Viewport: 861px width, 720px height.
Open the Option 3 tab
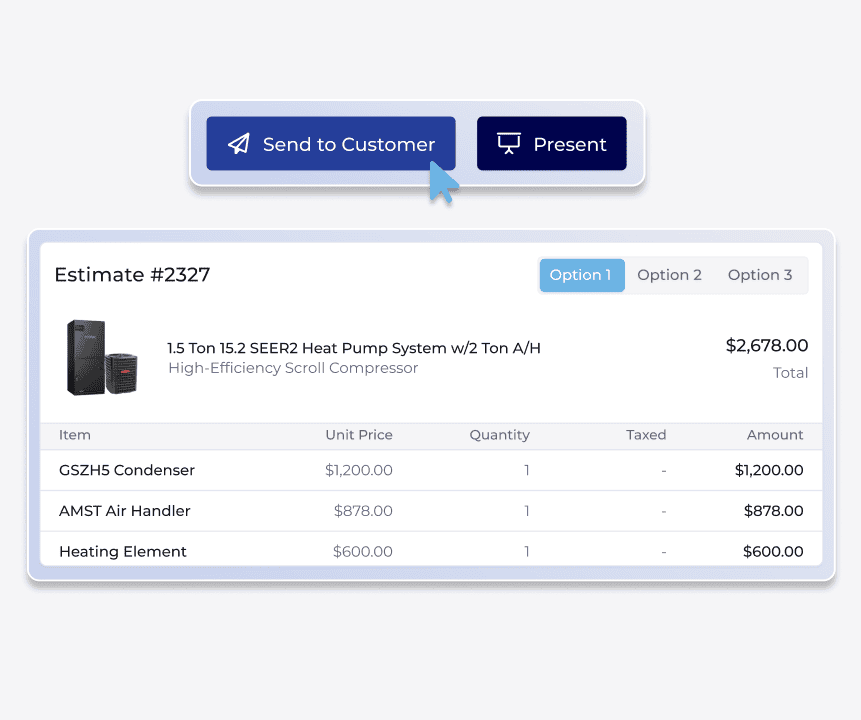(759, 274)
